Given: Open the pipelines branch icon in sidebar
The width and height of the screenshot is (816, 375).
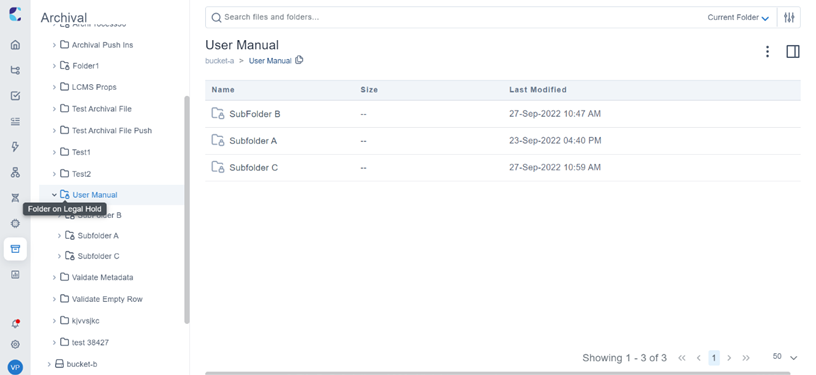Looking at the screenshot, I should 15,70.
